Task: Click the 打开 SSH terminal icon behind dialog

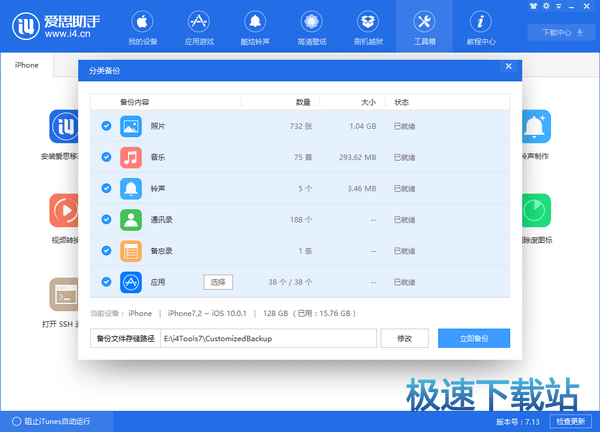Action: (x=64, y=294)
